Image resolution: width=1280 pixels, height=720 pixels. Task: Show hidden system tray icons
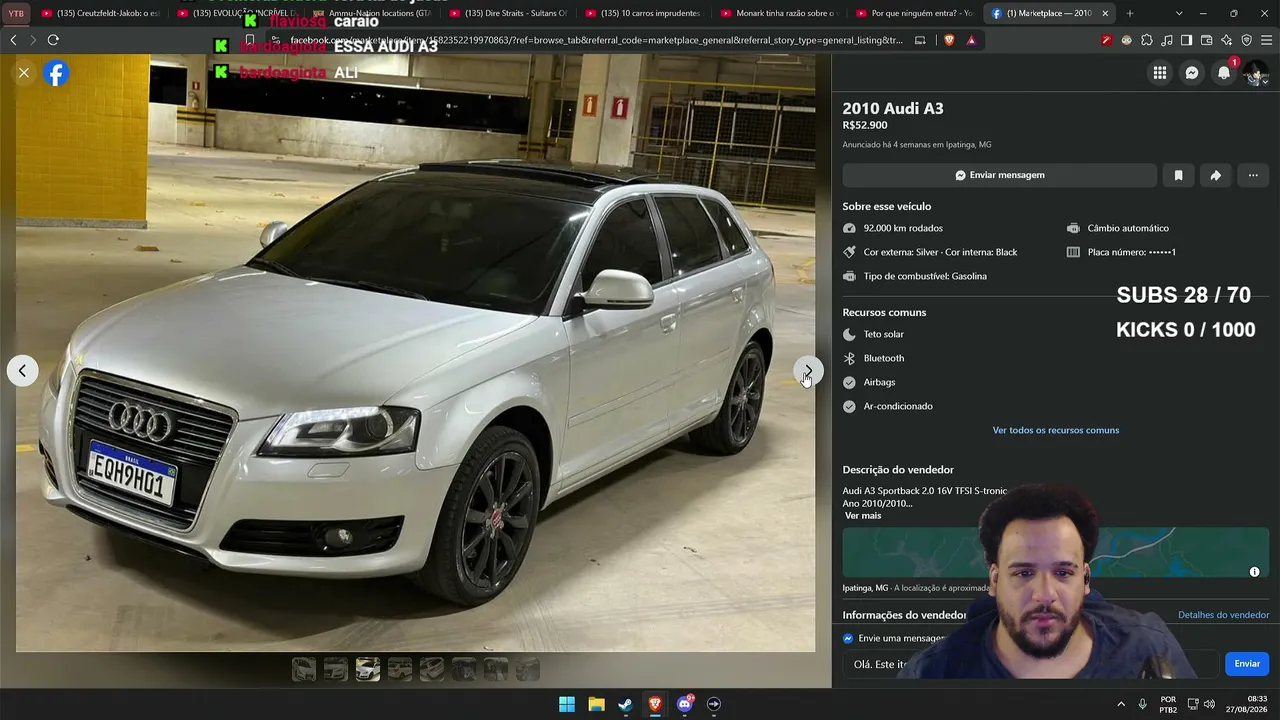[1120, 704]
